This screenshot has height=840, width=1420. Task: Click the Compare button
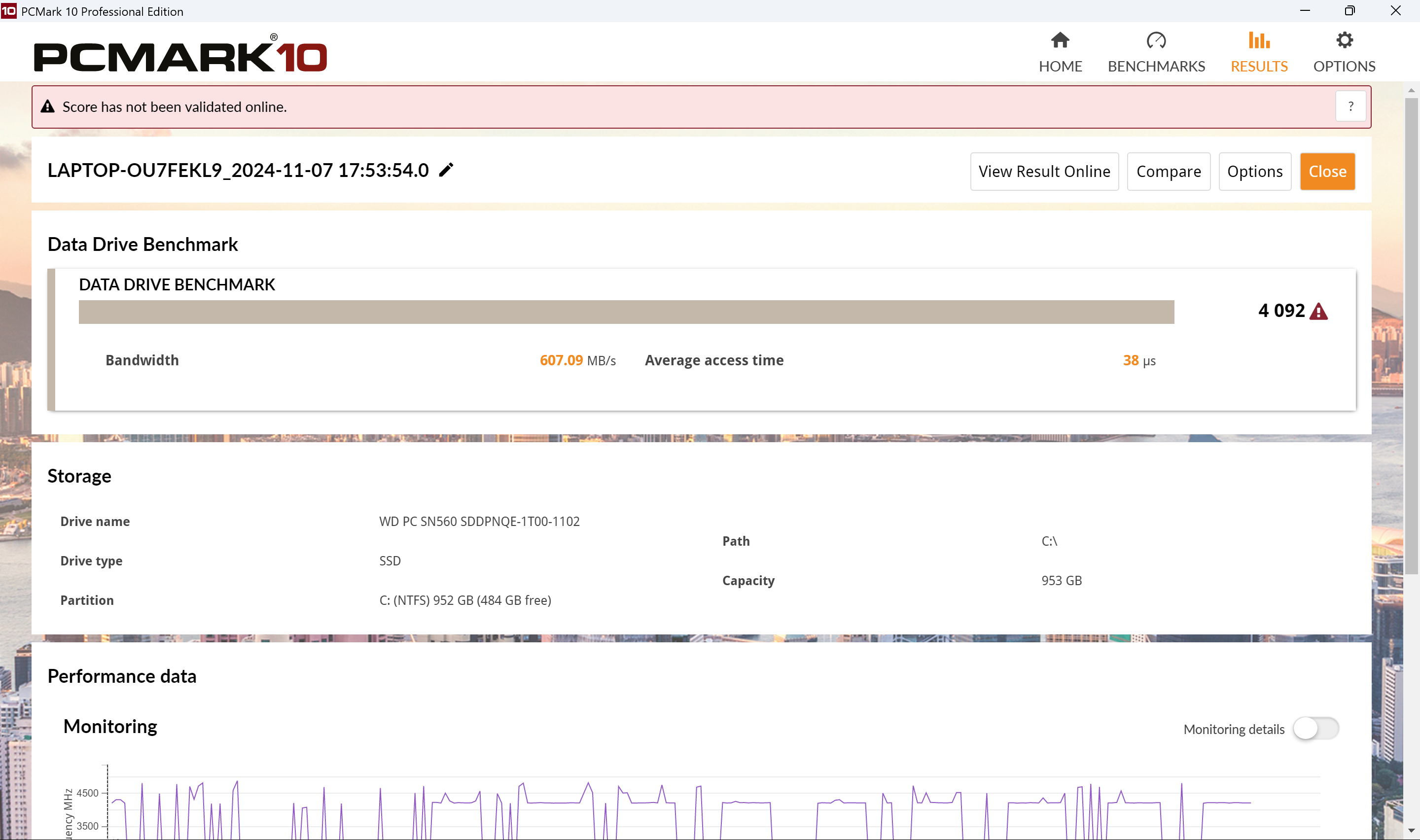tap(1169, 171)
